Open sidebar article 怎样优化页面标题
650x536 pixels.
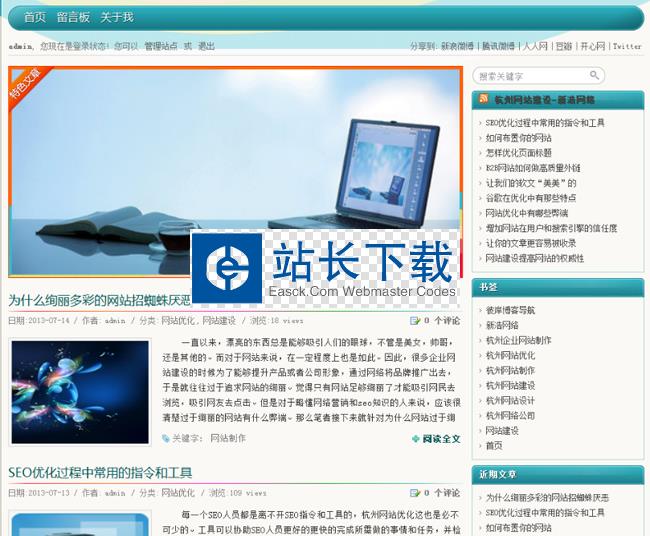(x=518, y=153)
